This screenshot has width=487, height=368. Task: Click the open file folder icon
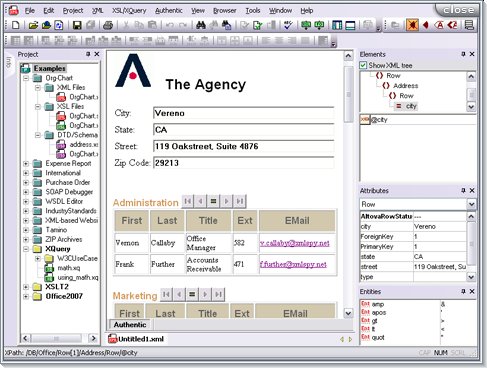click(33, 25)
